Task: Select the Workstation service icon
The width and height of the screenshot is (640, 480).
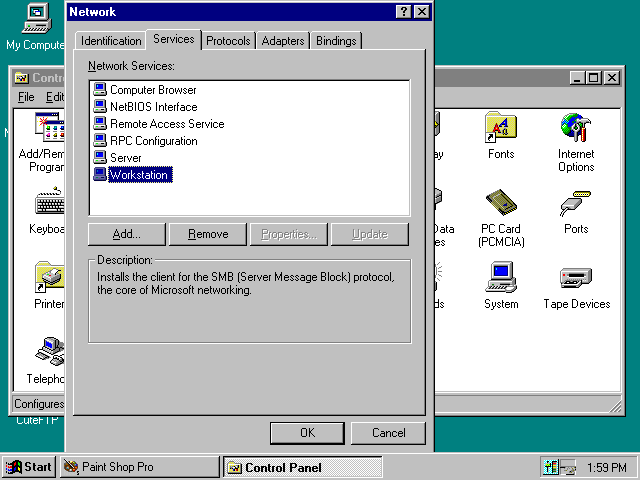Action: (x=100, y=175)
